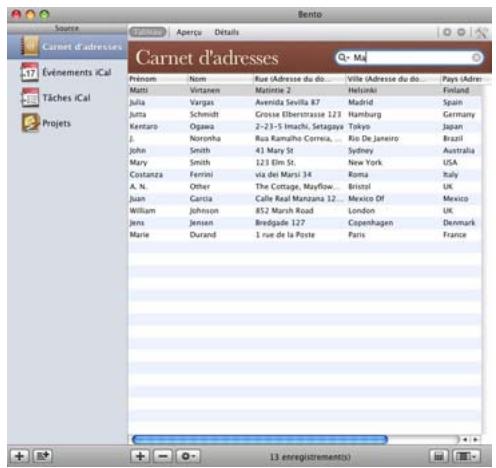Click the 'New York' city cell

pyautogui.click(x=365, y=162)
